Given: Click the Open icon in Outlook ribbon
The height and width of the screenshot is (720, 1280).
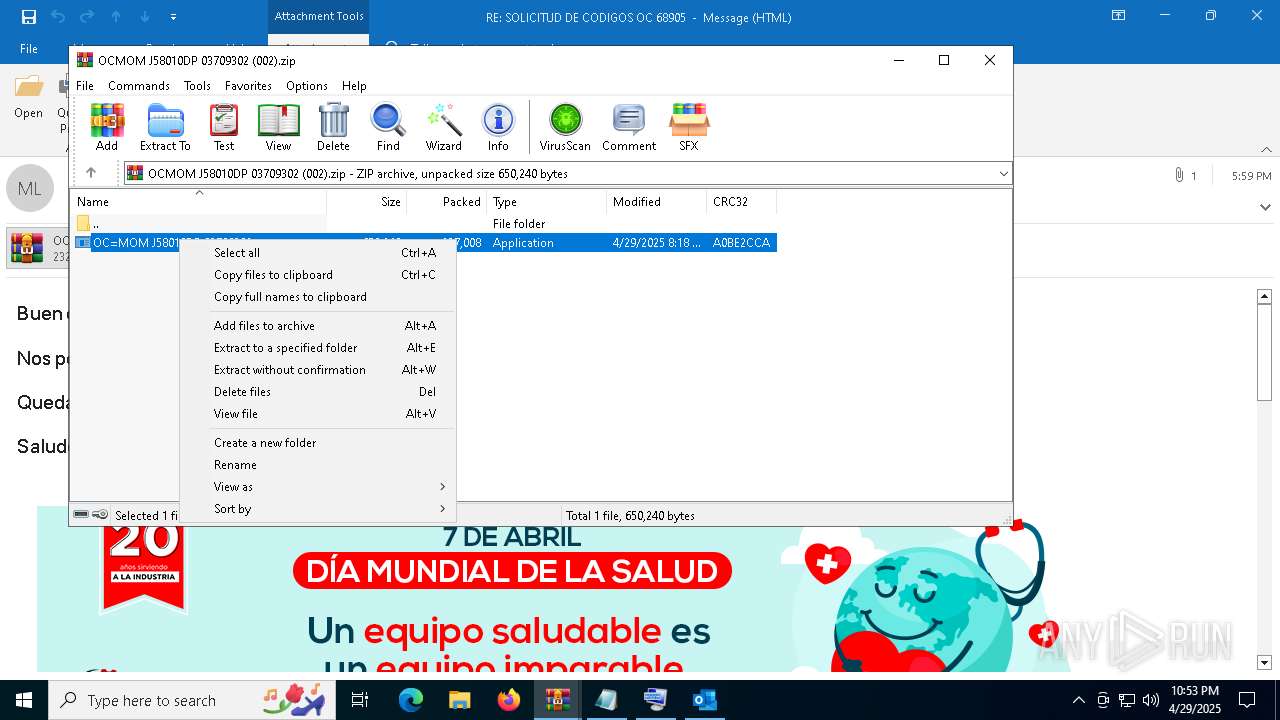Looking at the screenshot, I should [x=28, y=97].
